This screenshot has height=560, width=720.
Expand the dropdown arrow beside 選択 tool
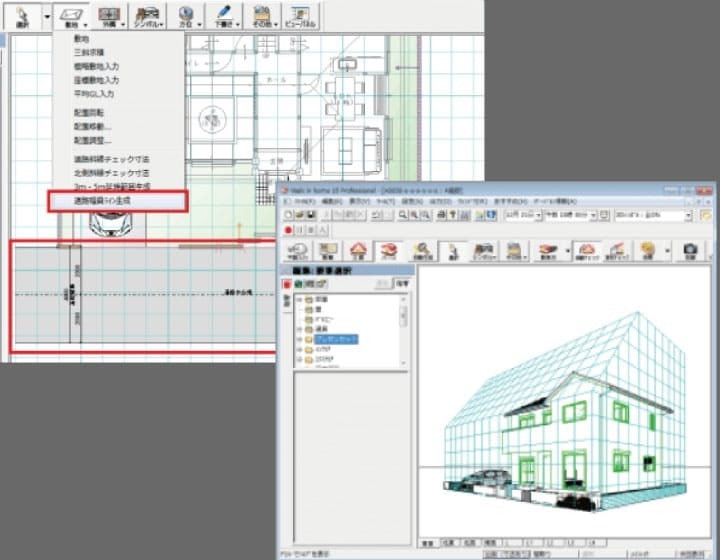pyautogui.click(x=46, y=16)
